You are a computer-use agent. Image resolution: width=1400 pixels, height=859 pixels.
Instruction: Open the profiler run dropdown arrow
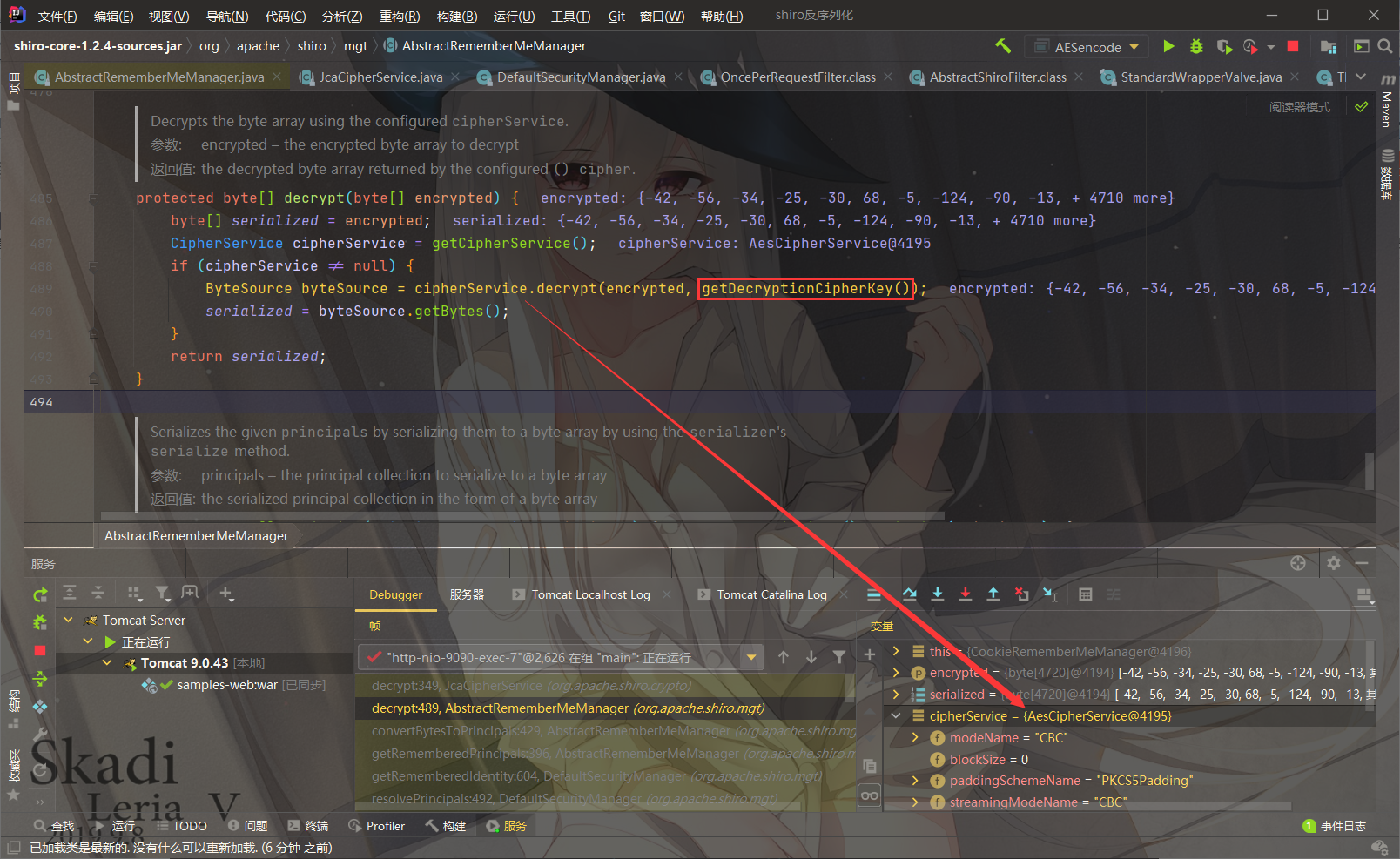click(x=1270, y=47)
